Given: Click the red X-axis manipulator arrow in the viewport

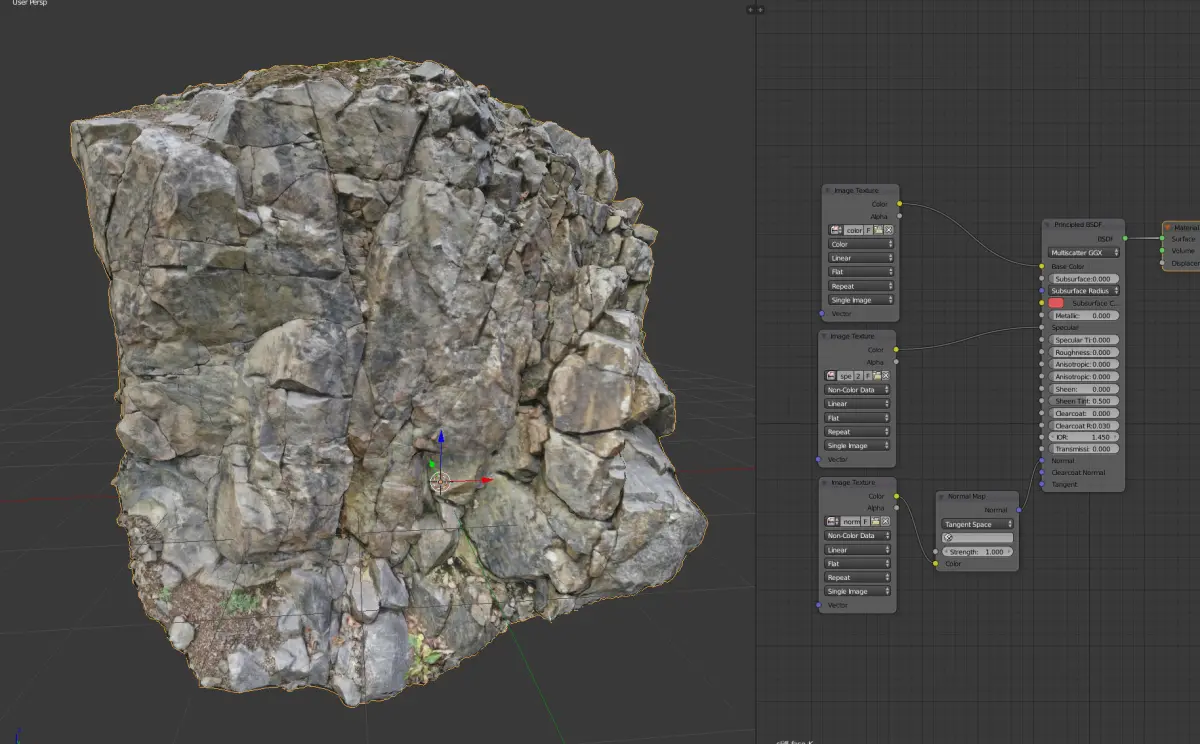Looking at the screenshot, I should point(486,480).
